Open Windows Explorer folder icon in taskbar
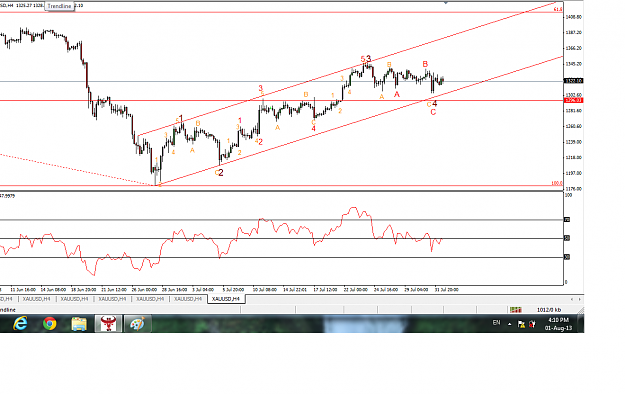Image resolution: width=625 pixels, height=394 pixels. pyautogui.click(x=79, y=323)
